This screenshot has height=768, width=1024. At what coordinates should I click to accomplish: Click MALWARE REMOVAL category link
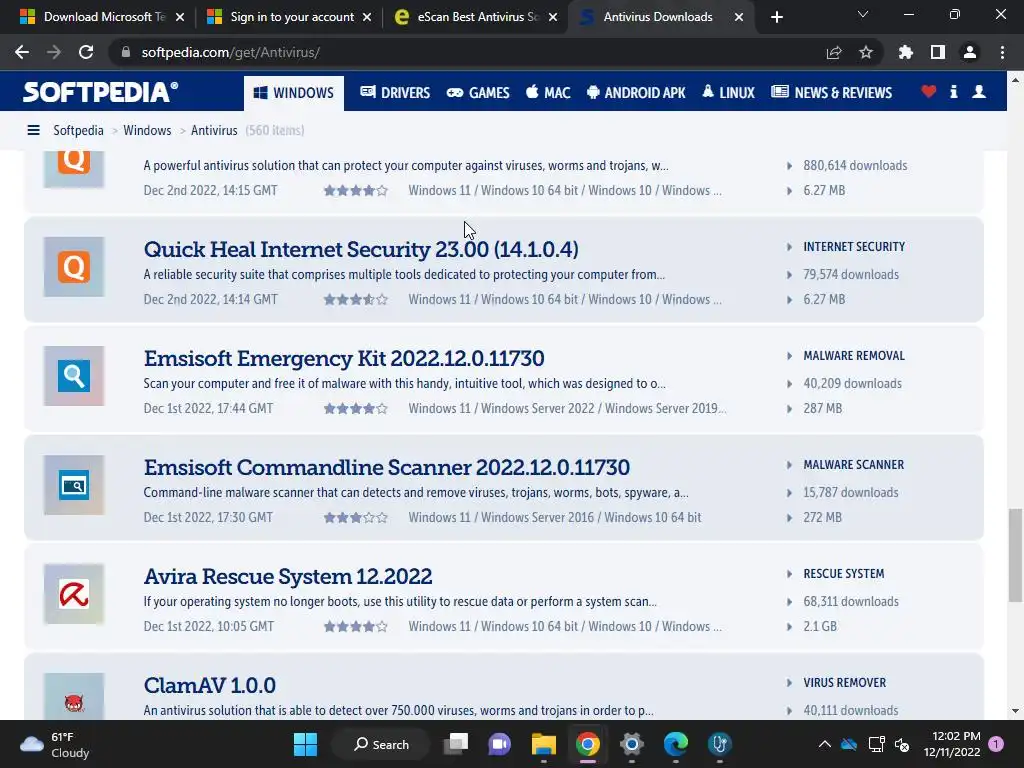[x=854, y=356]
